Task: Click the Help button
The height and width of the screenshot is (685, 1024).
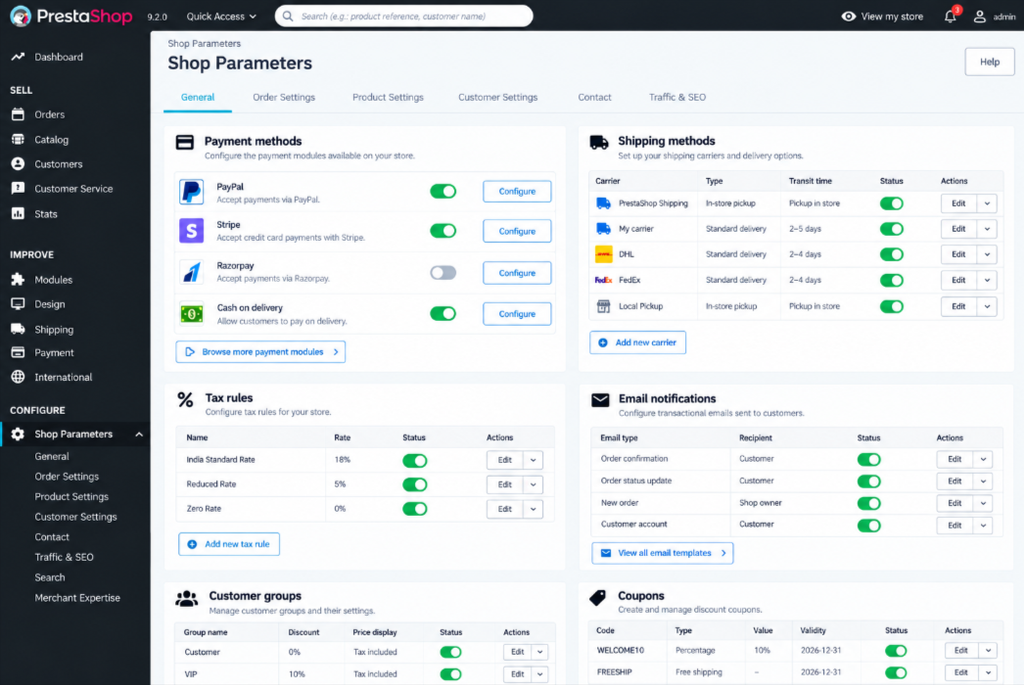Action: [989, 62]
